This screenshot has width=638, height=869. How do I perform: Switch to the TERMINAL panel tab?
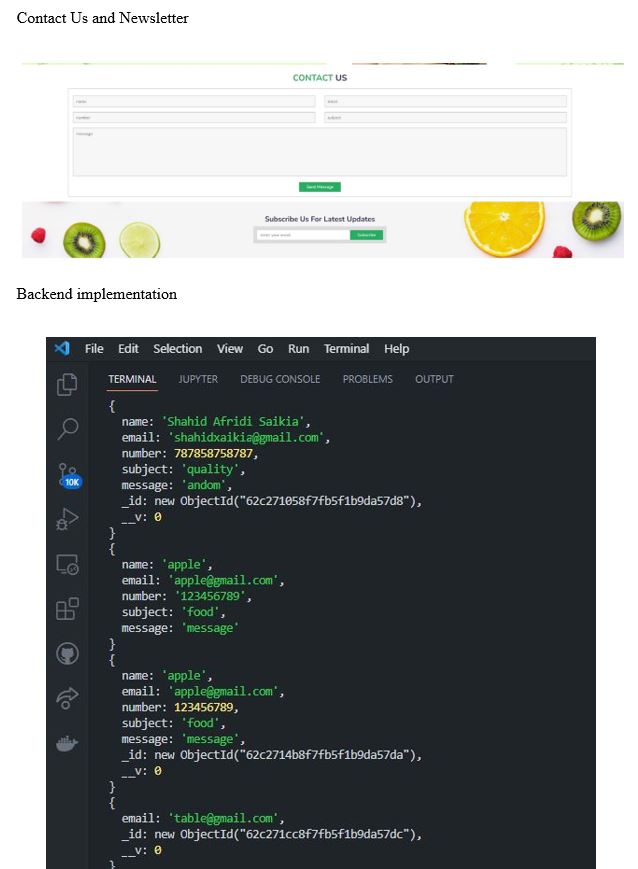point(132,379)
